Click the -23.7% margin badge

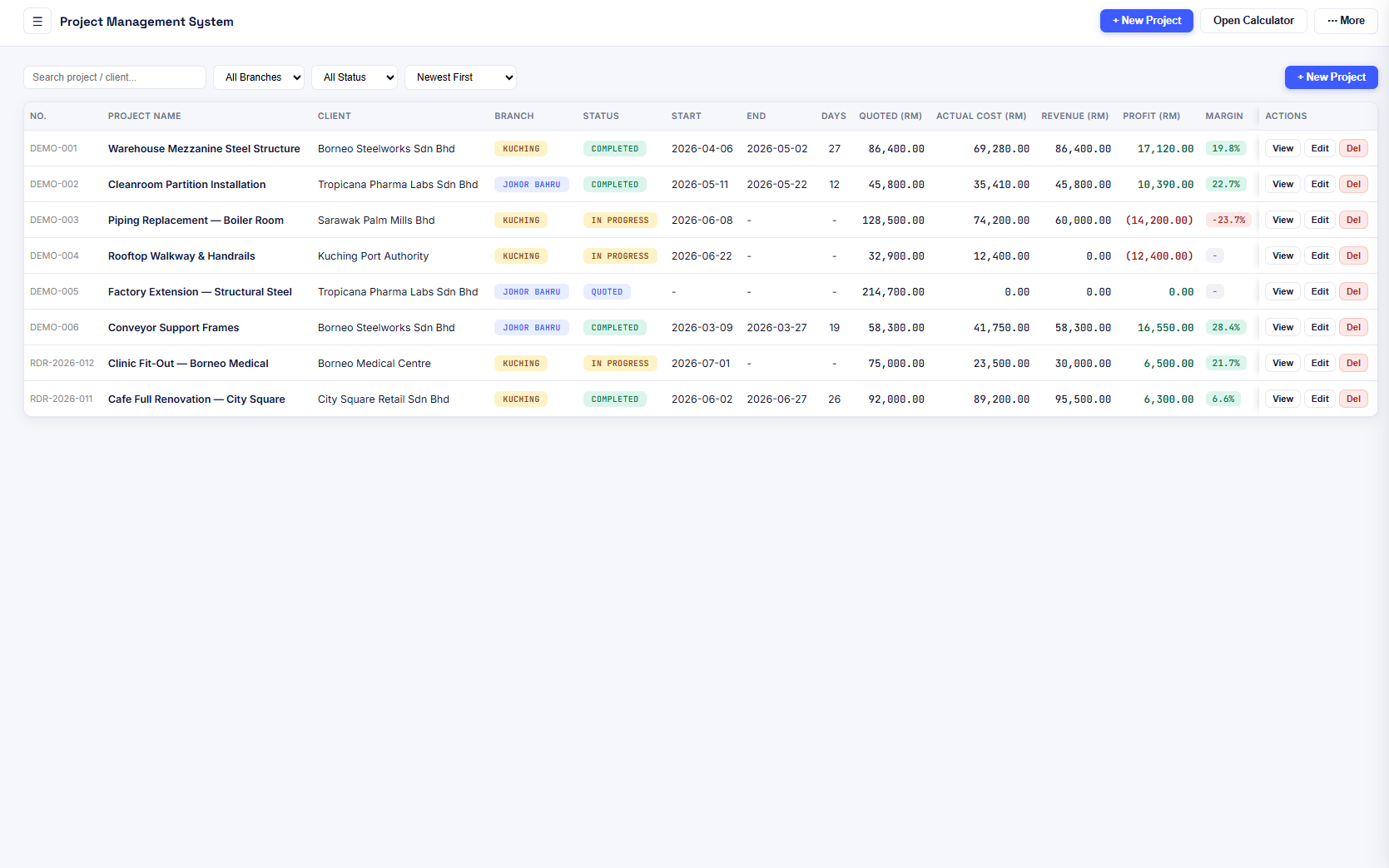(x=1228, y=221)
